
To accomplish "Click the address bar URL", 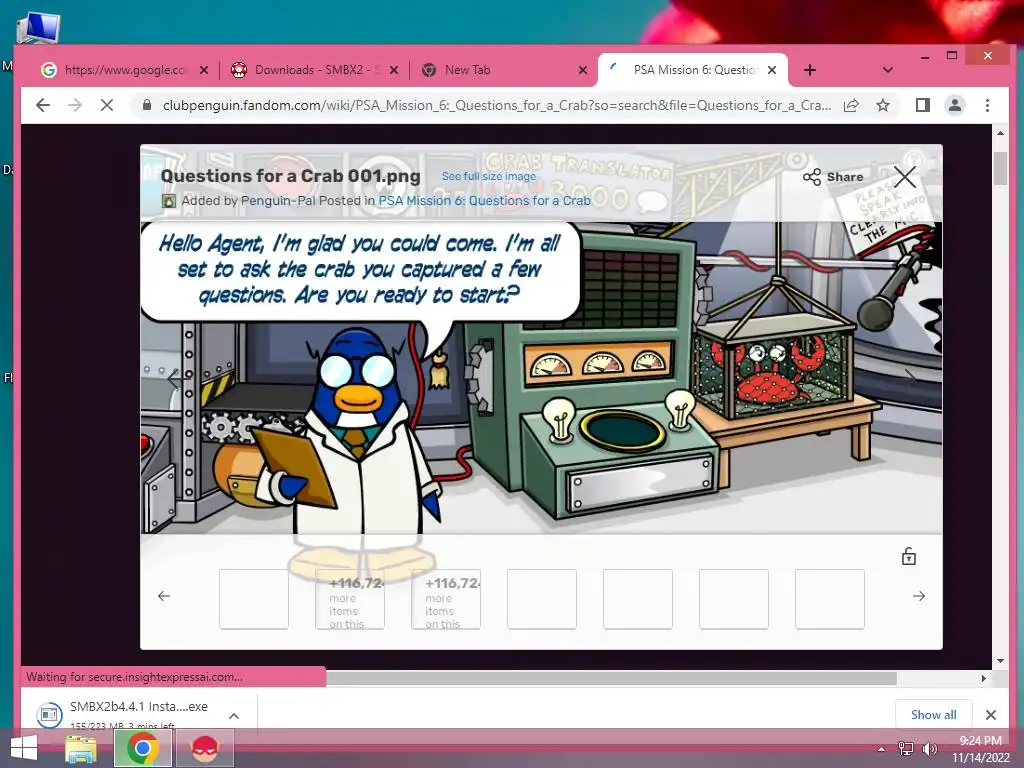I will (496, 105).
